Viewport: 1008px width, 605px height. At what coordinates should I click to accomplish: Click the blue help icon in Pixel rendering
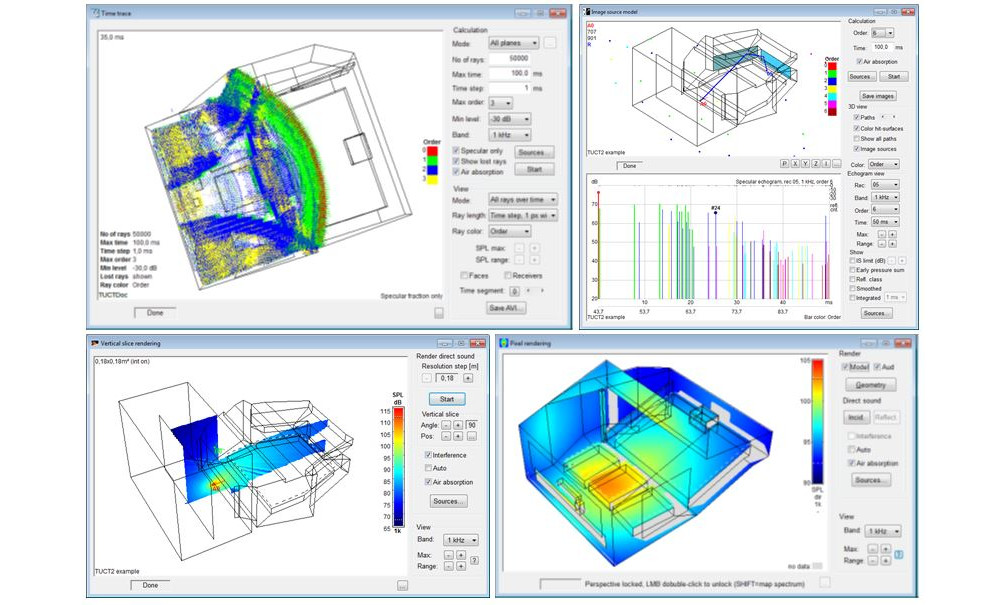click(899, 554)
